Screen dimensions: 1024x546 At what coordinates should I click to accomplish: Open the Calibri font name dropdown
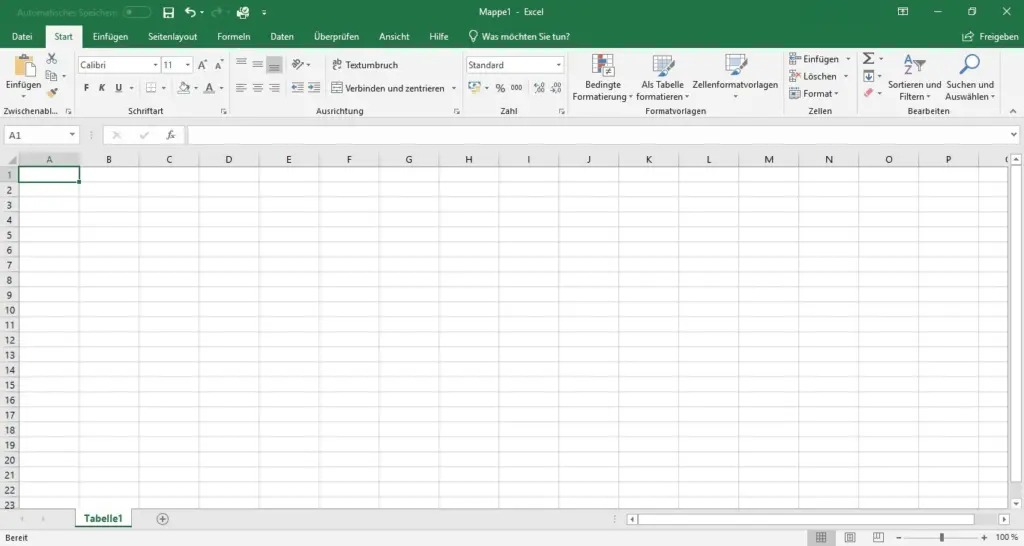(x=155, y=65)
